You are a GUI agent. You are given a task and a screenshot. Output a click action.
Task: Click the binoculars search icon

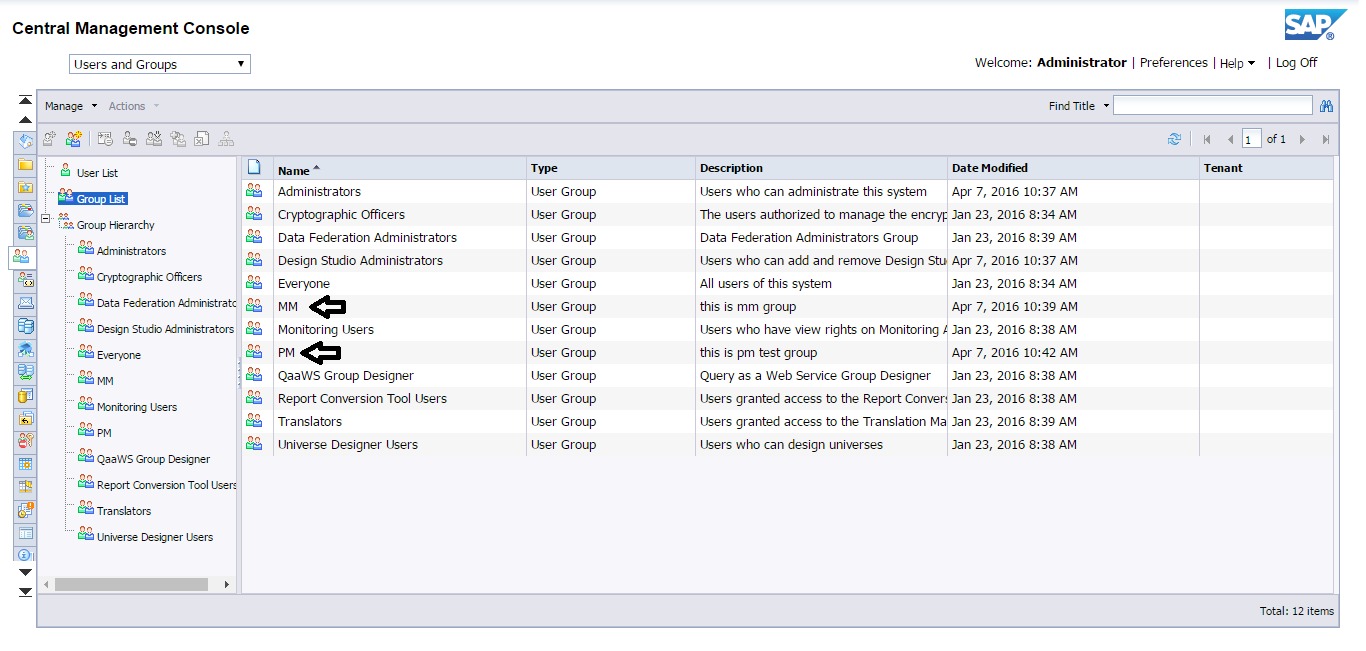pyautogui.click(x=1327, y=106)
